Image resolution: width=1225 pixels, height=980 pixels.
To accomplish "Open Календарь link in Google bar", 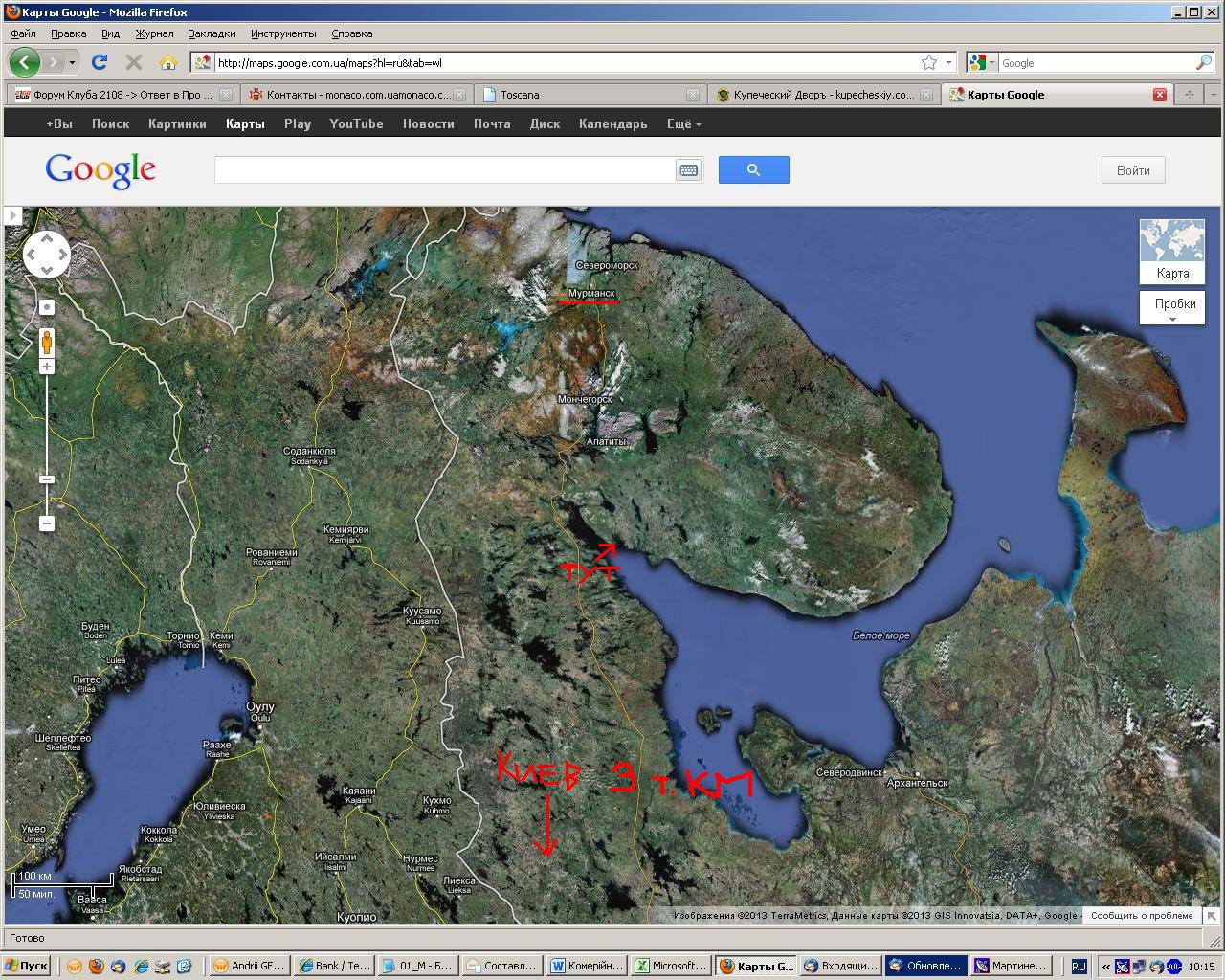I will click(x=612, y=123).
